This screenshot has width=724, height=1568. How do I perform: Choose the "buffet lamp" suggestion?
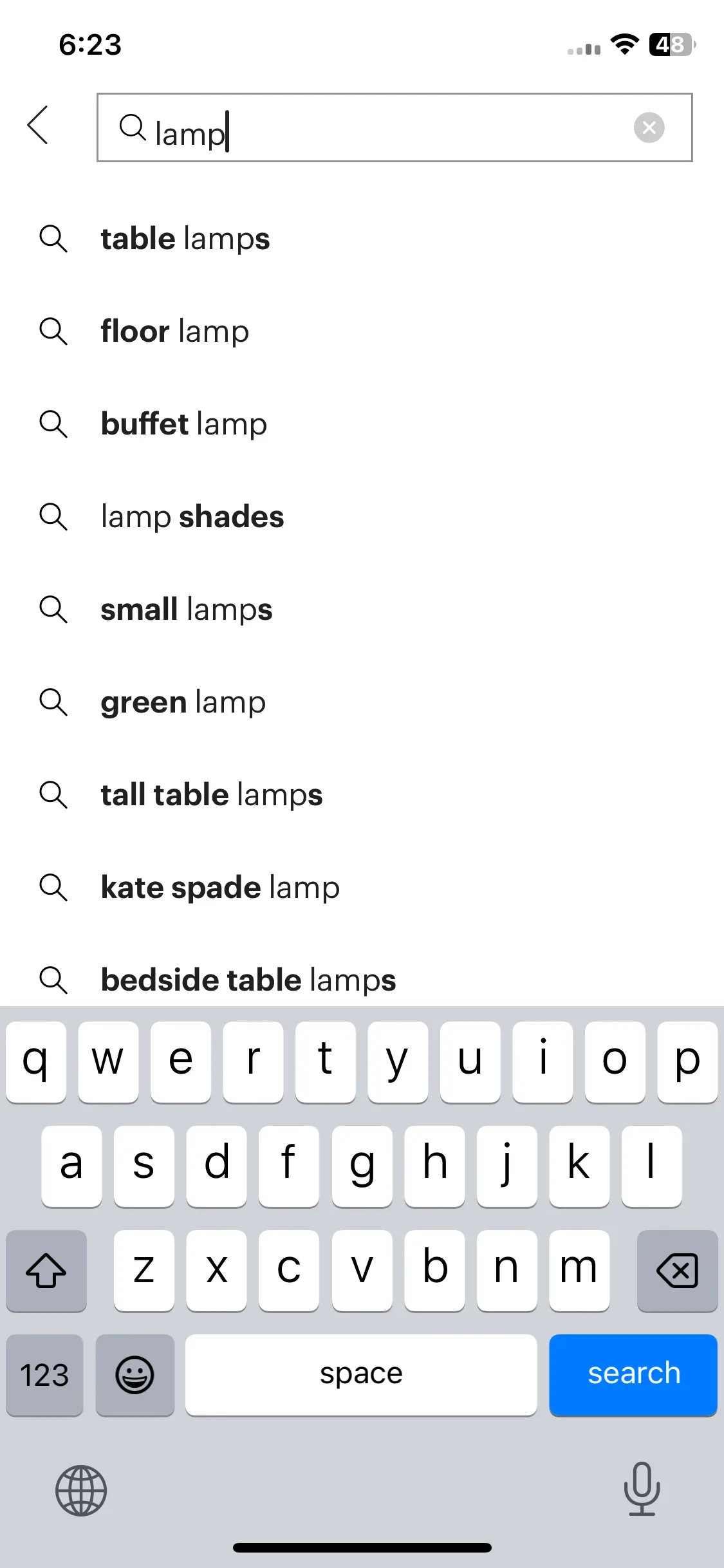click(362, 424)
